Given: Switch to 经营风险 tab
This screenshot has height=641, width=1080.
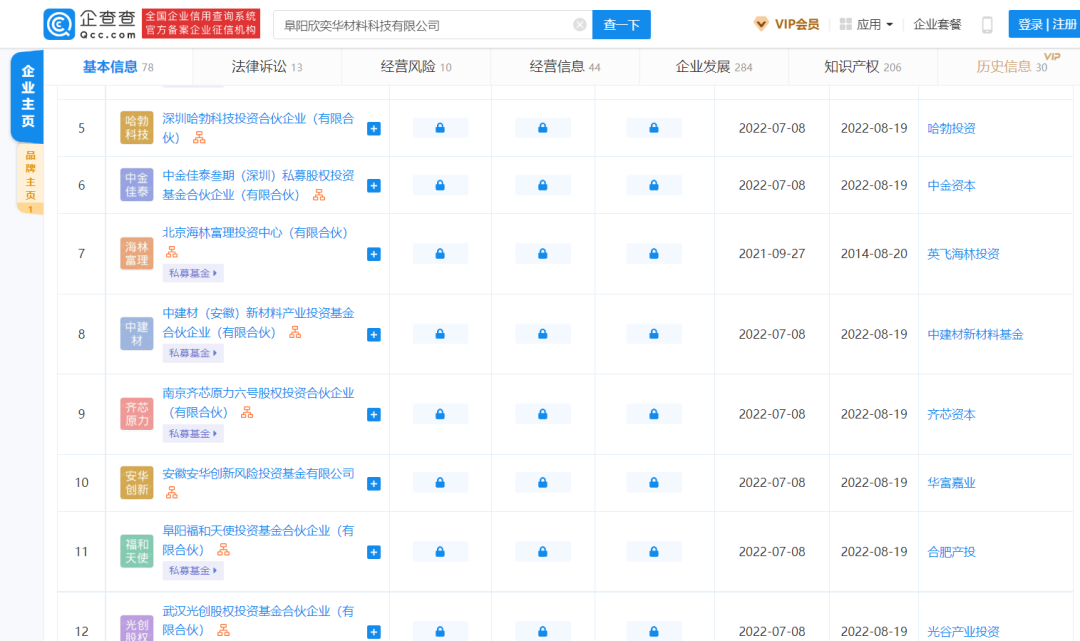Looking at the screenshot, I should 415,67.
